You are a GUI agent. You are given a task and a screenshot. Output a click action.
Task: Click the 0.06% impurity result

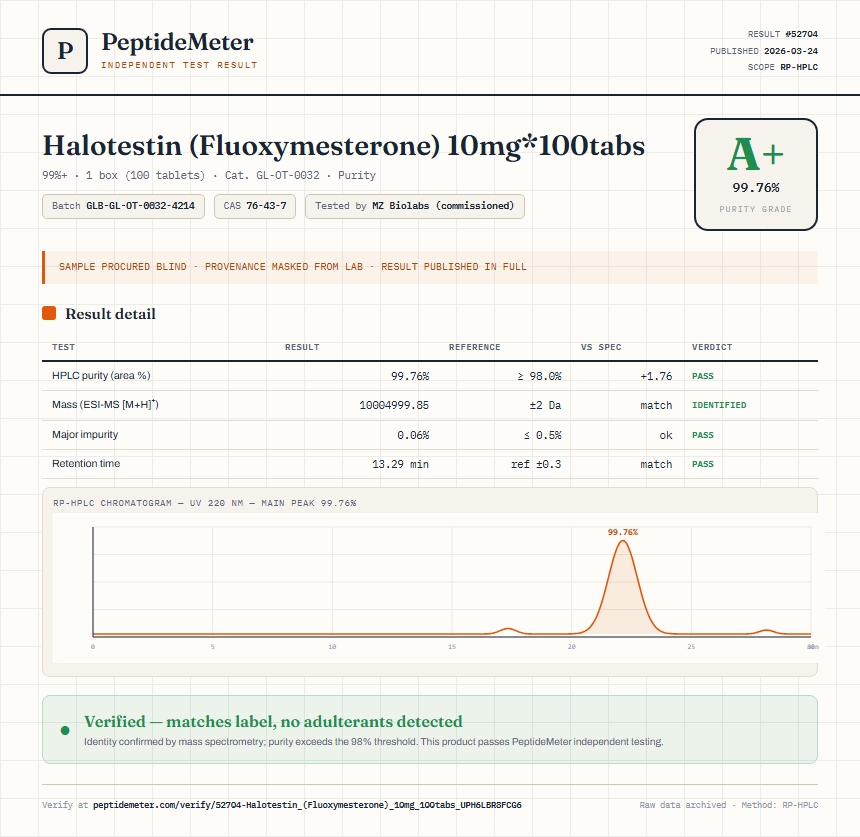coord(413,435)
